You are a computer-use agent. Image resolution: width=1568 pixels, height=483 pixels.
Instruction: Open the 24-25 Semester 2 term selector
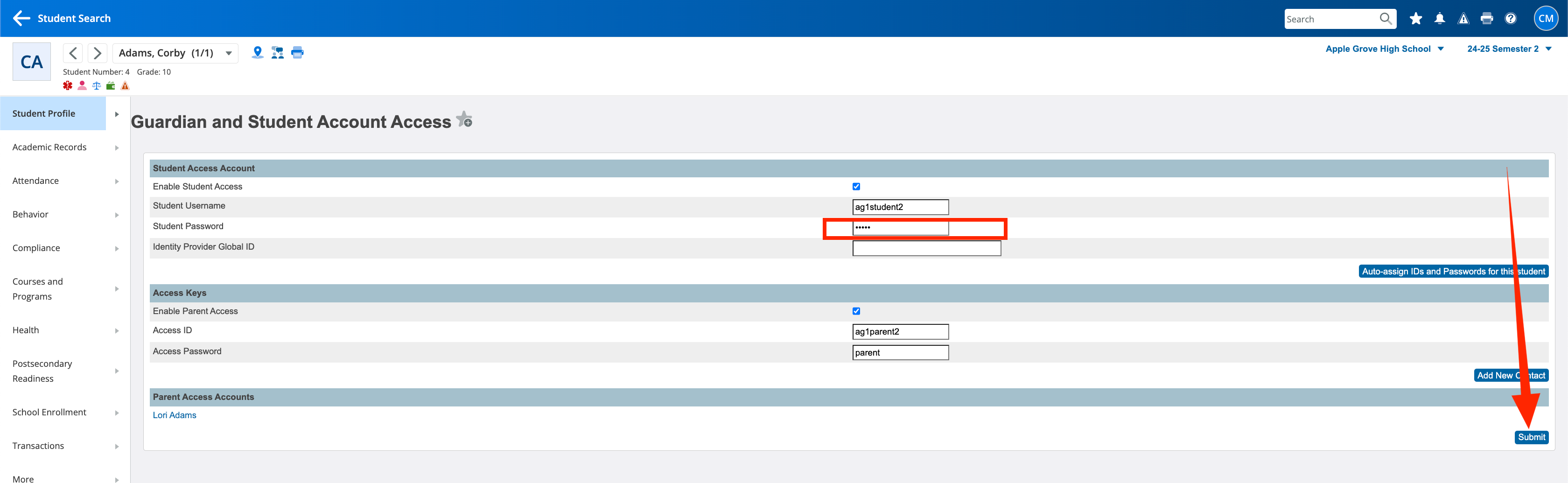pos(1509,49)
